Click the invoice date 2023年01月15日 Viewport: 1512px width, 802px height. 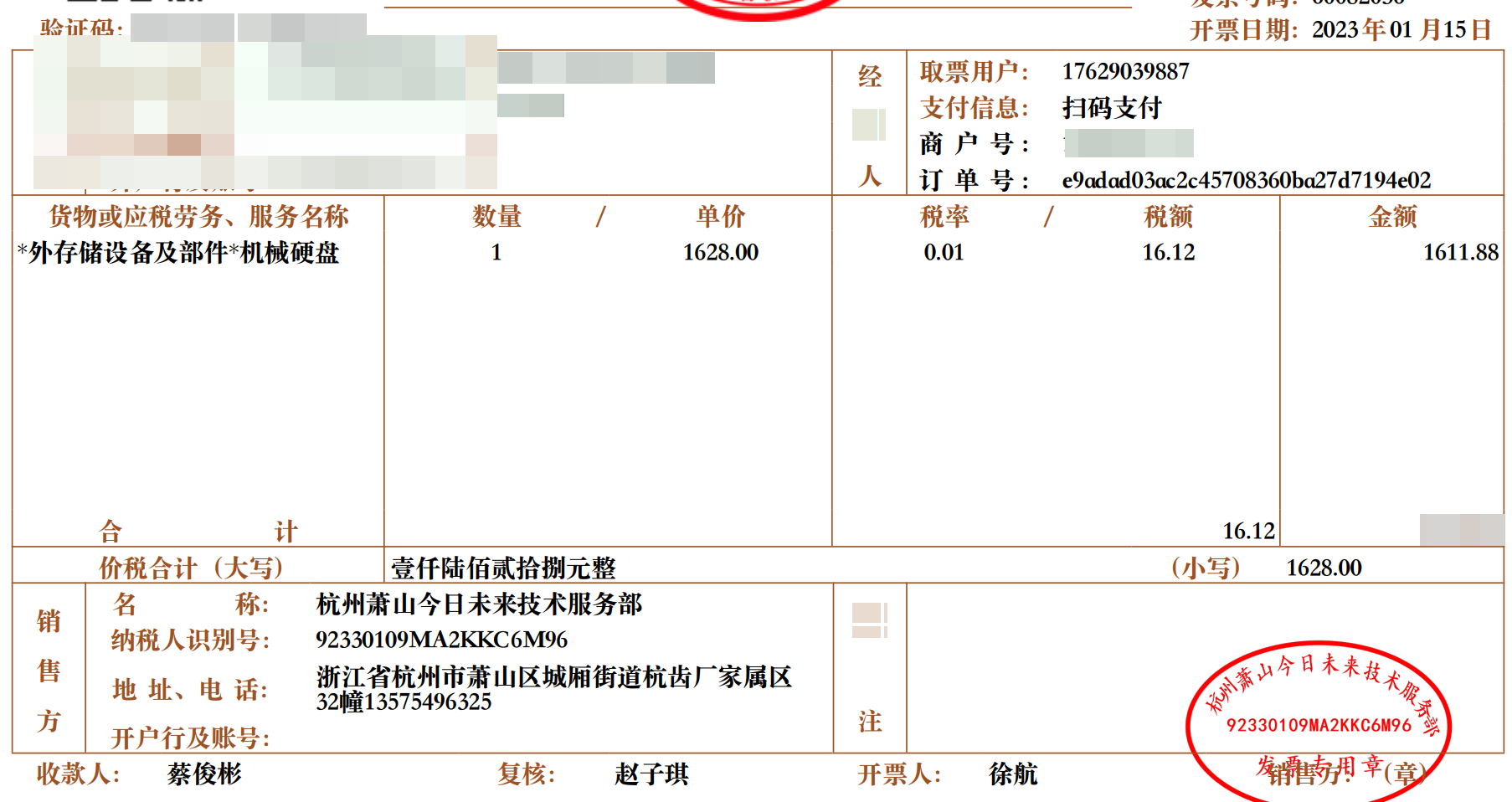tap(1401, 30)
